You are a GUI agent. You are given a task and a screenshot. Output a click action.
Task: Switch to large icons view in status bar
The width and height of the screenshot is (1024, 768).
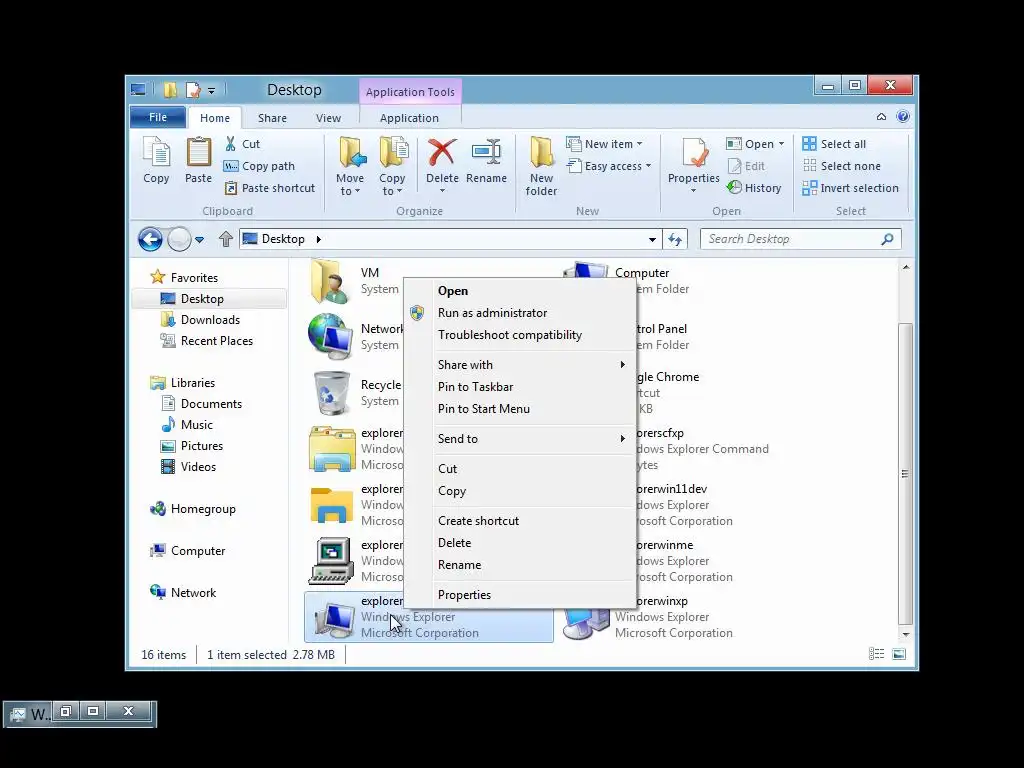pyautogui.click(x=899, y=654)
